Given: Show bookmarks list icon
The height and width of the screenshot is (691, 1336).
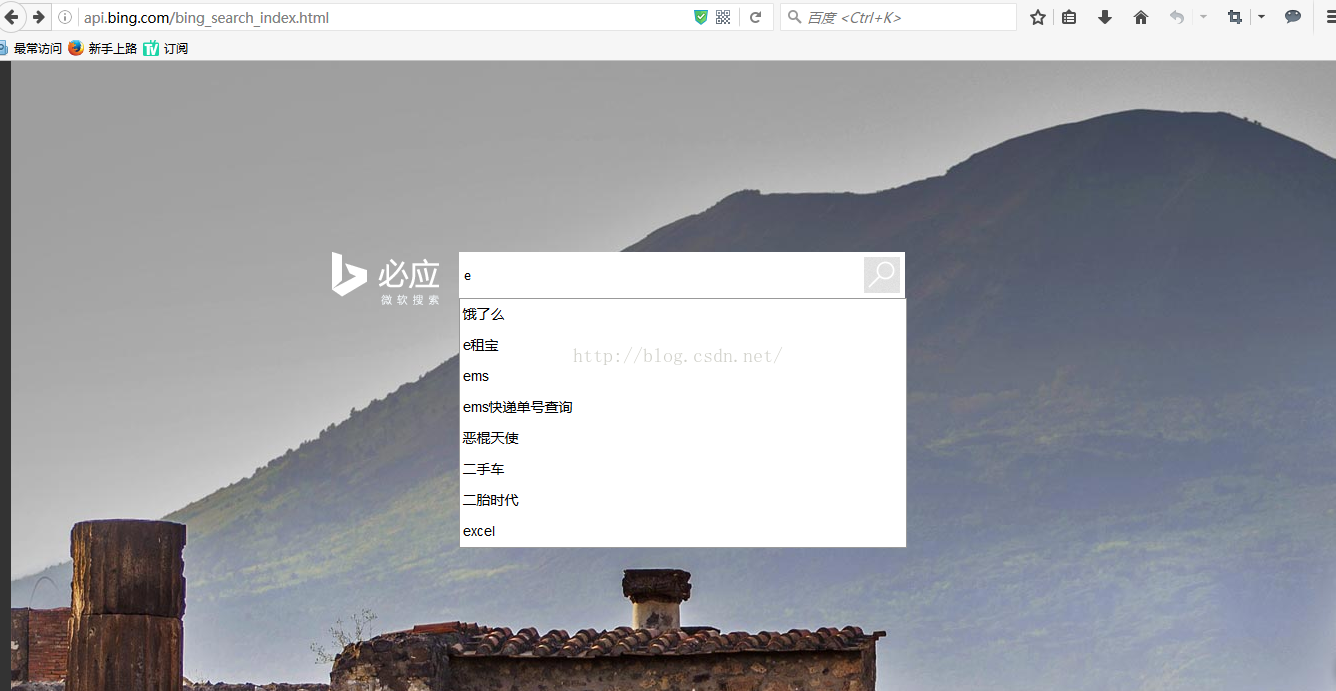Looking at the screenshot, I should pos(1069,17).
